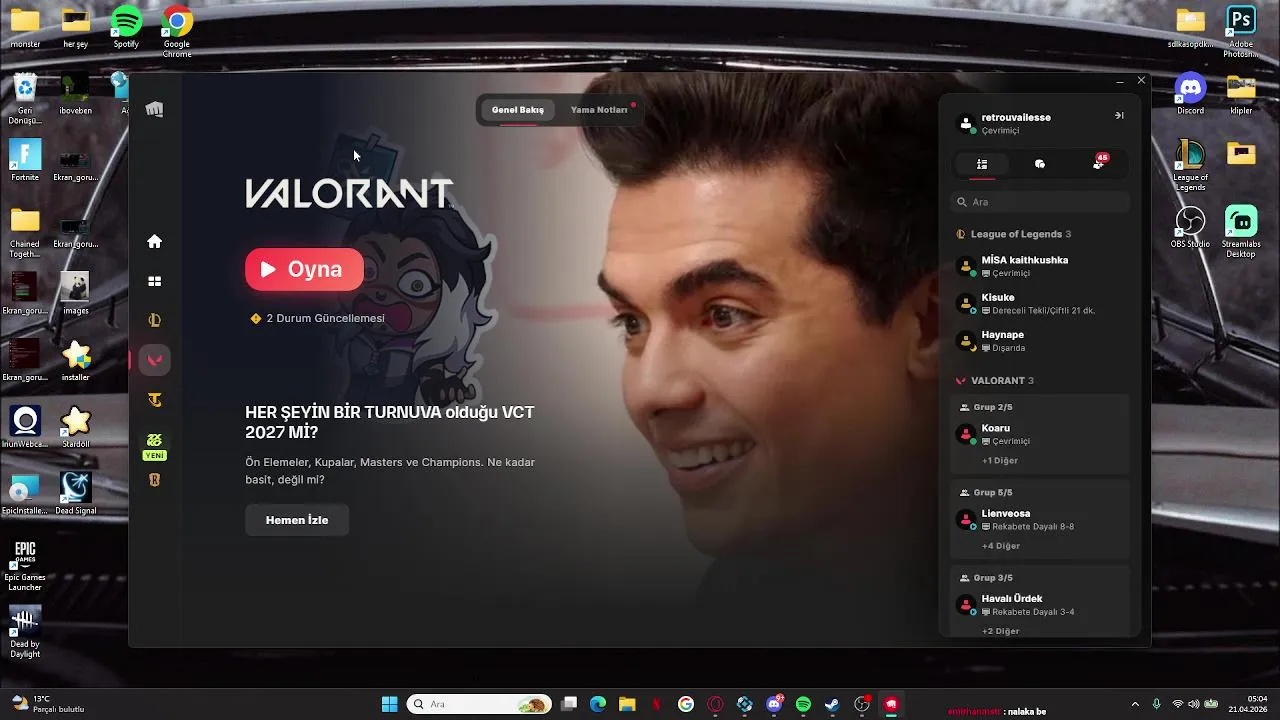This screenshot has width=1280, height=720.
Task: Select friend Kisuke name
Action: (x=998, y=298)
